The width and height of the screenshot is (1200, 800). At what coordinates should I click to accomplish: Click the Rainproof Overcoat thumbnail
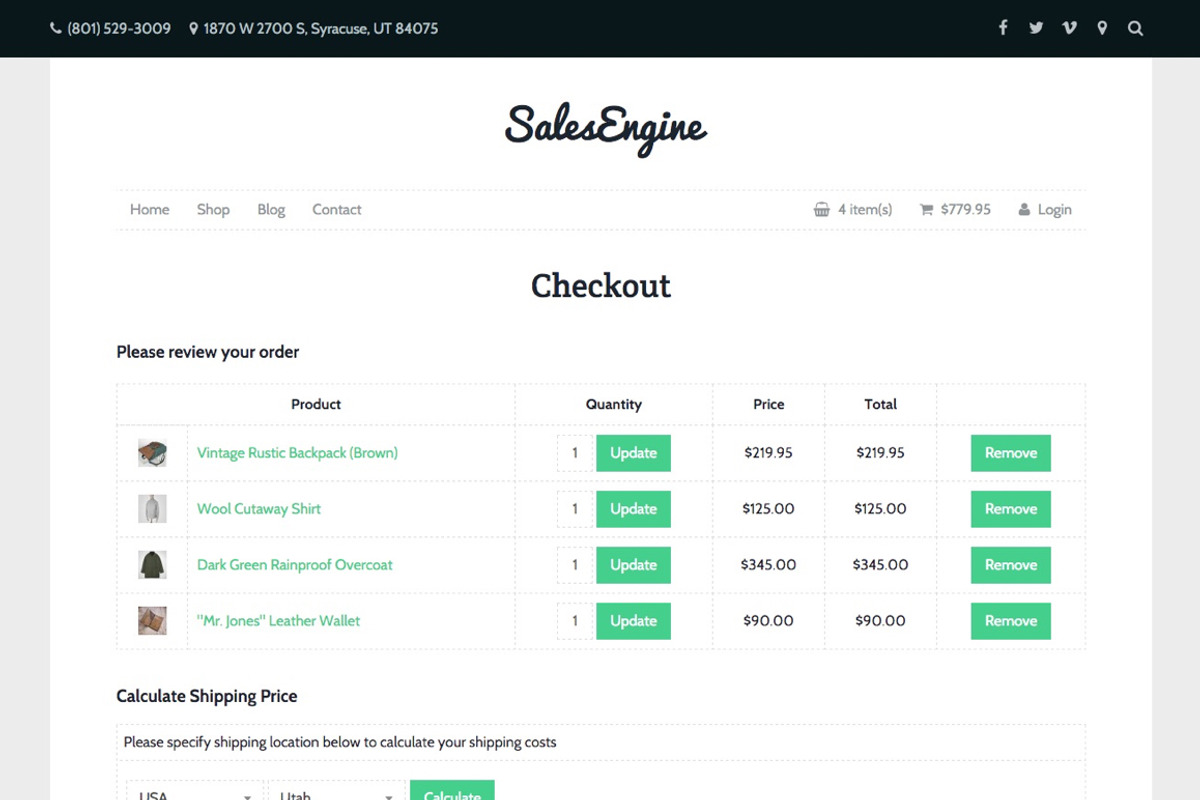click(x=152, y=565)
